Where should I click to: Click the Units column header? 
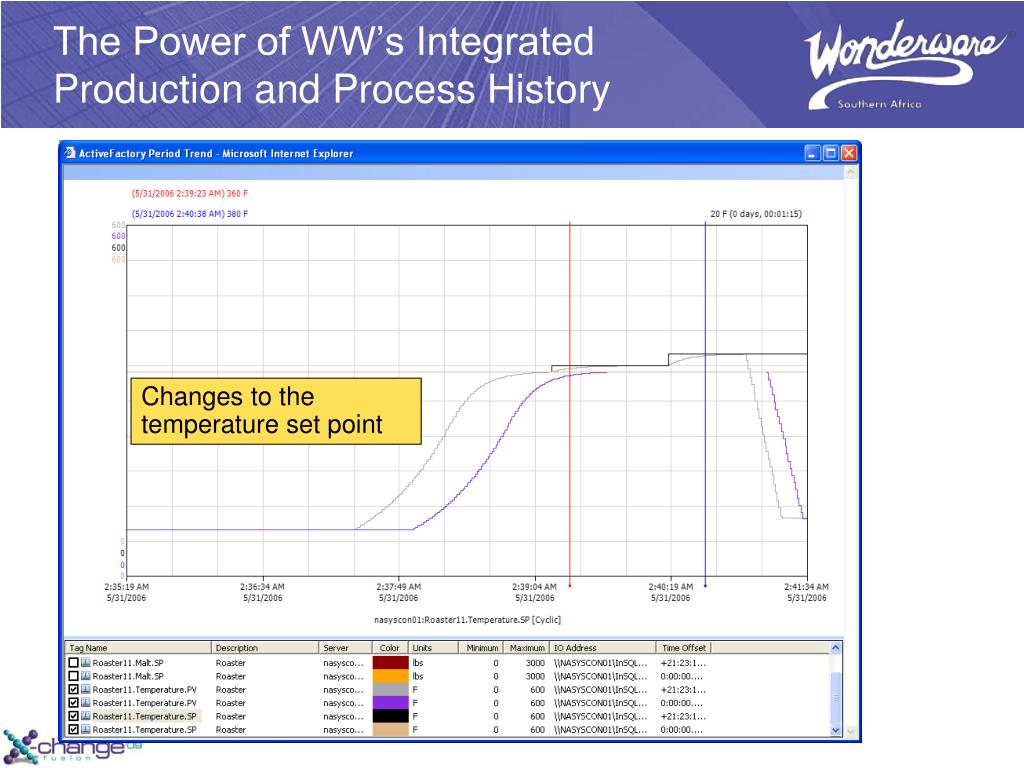pos(433,648)
